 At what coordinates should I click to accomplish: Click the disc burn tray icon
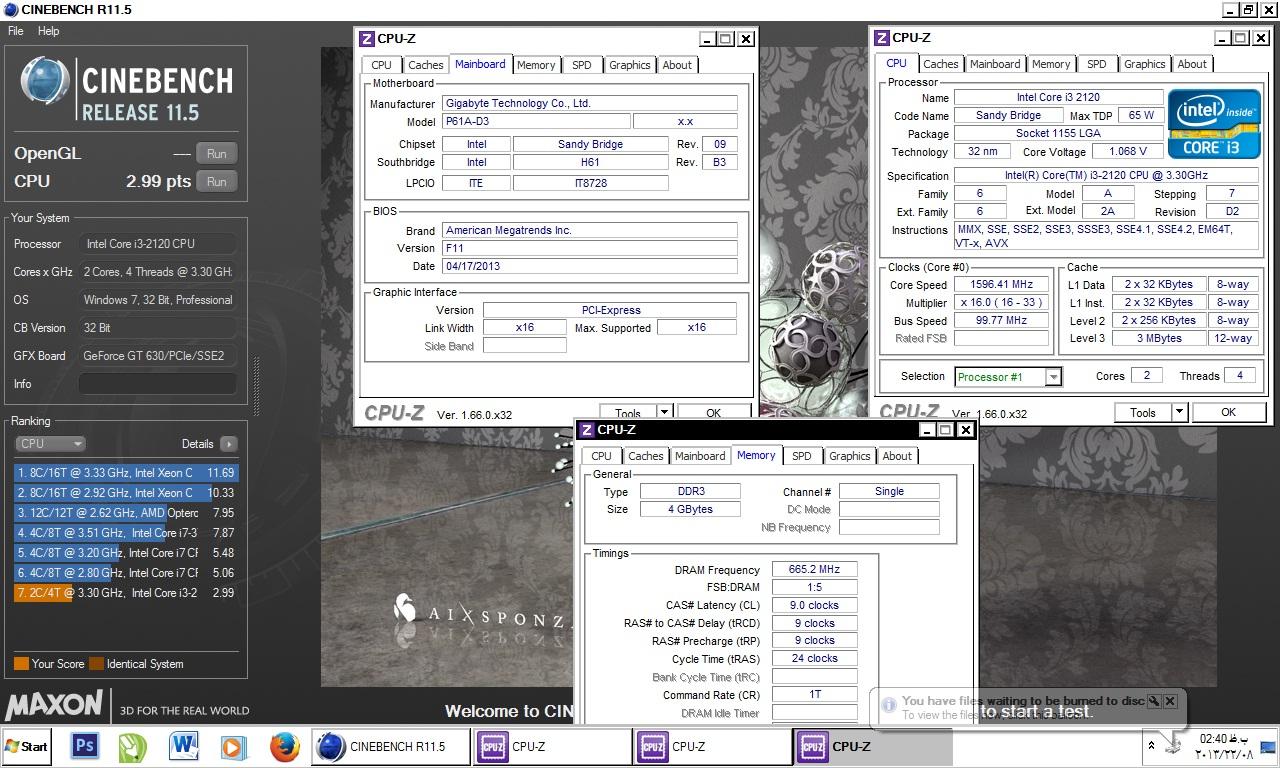click(1174, 746)
